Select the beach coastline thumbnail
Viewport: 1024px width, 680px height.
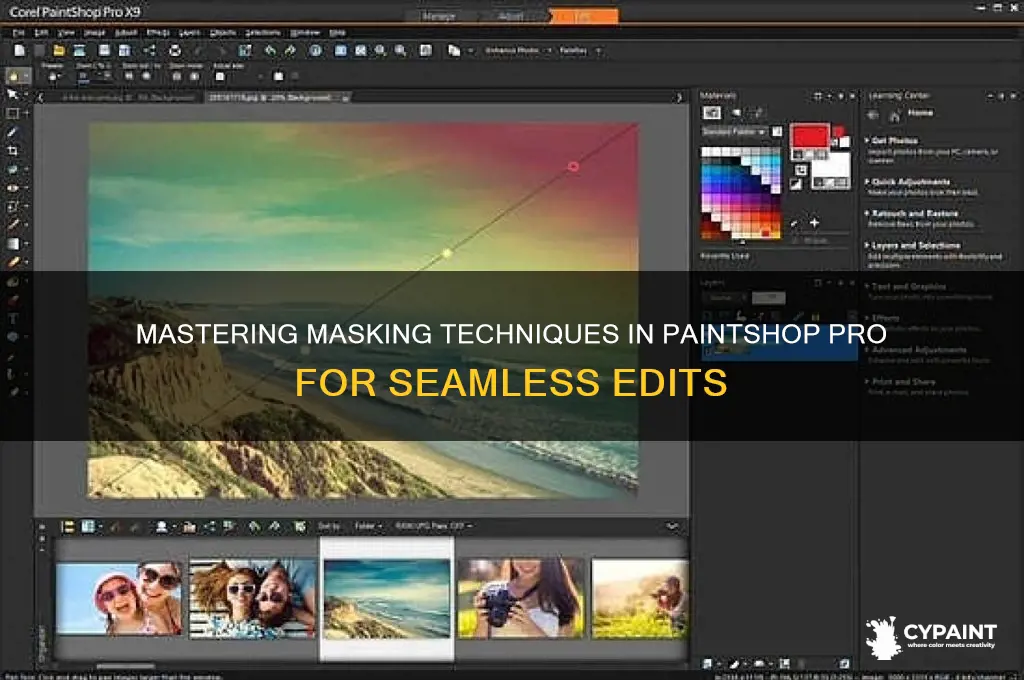pyautogui.click(x=387, y=599)
